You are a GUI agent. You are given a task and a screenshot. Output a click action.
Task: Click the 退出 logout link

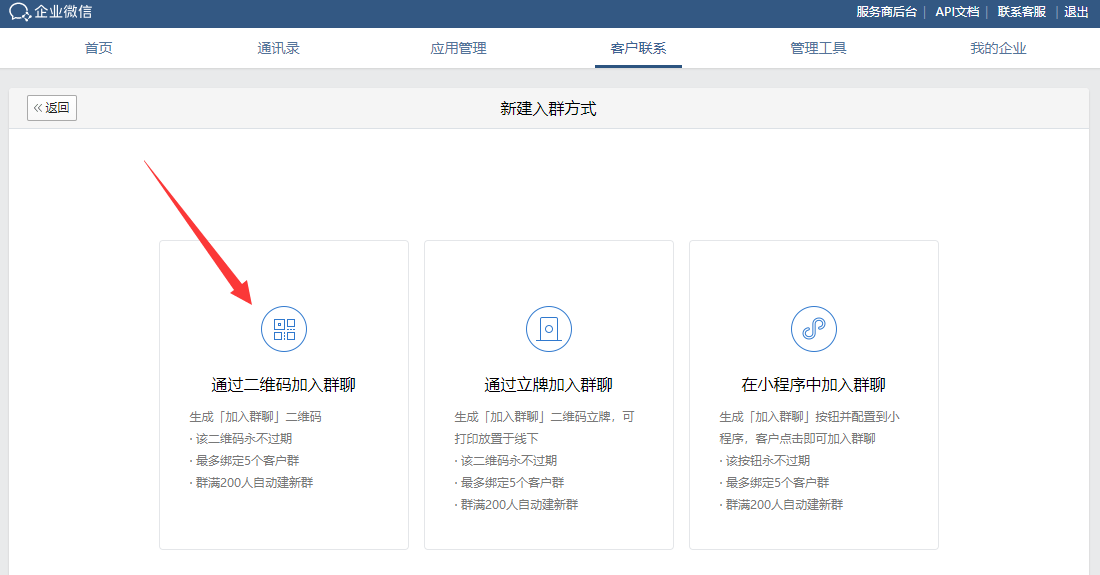coord(1076,12)
